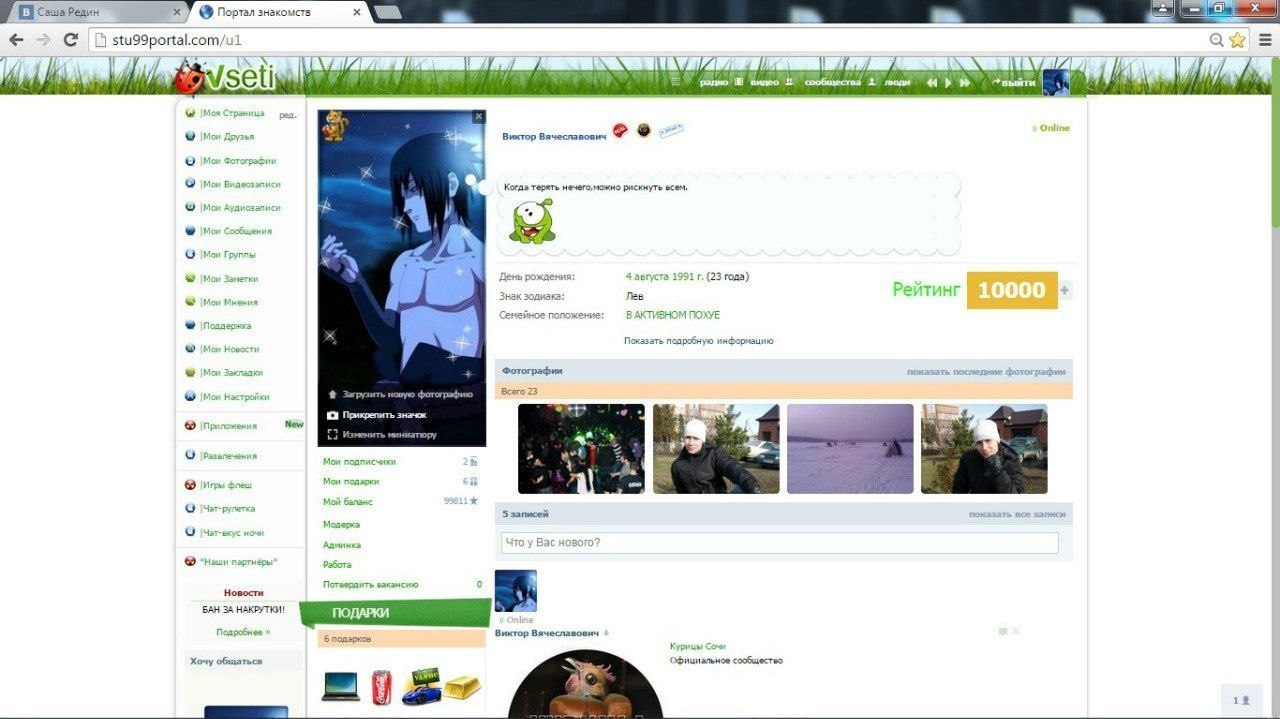
Task: Open Мой баланс link
Action: click(348, 502)
